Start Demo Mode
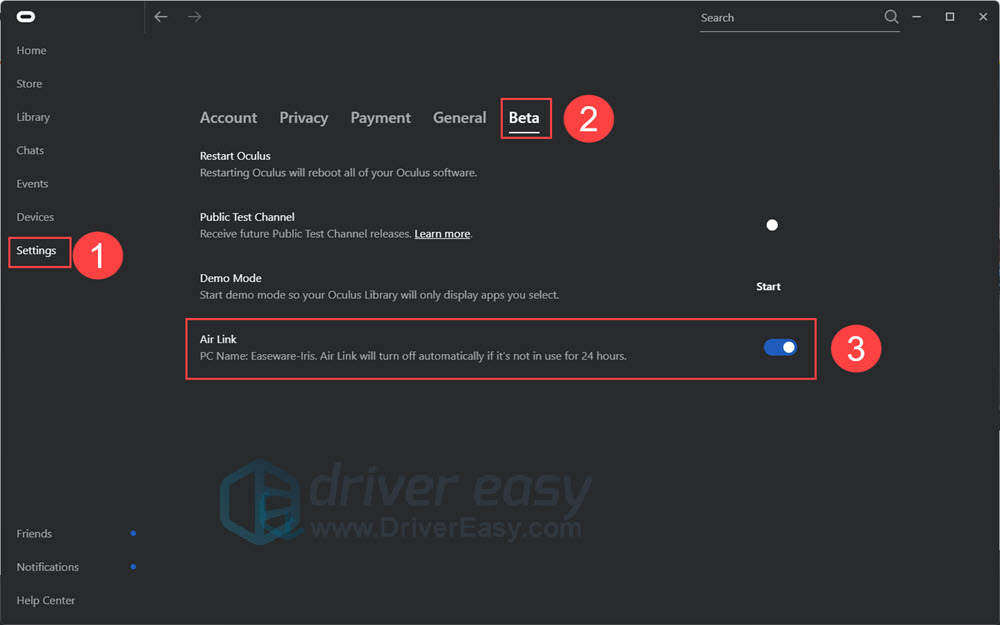1000x625 pixels. (x=768, y=287)
